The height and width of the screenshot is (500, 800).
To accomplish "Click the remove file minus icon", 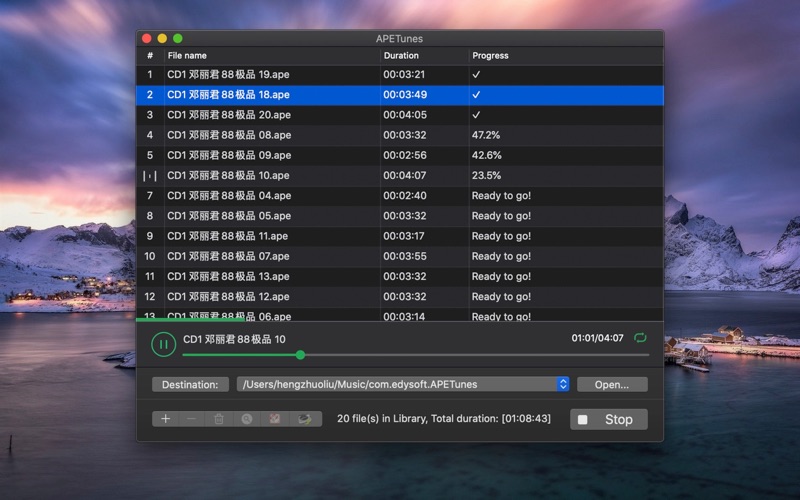I will (x=191, y=419).
